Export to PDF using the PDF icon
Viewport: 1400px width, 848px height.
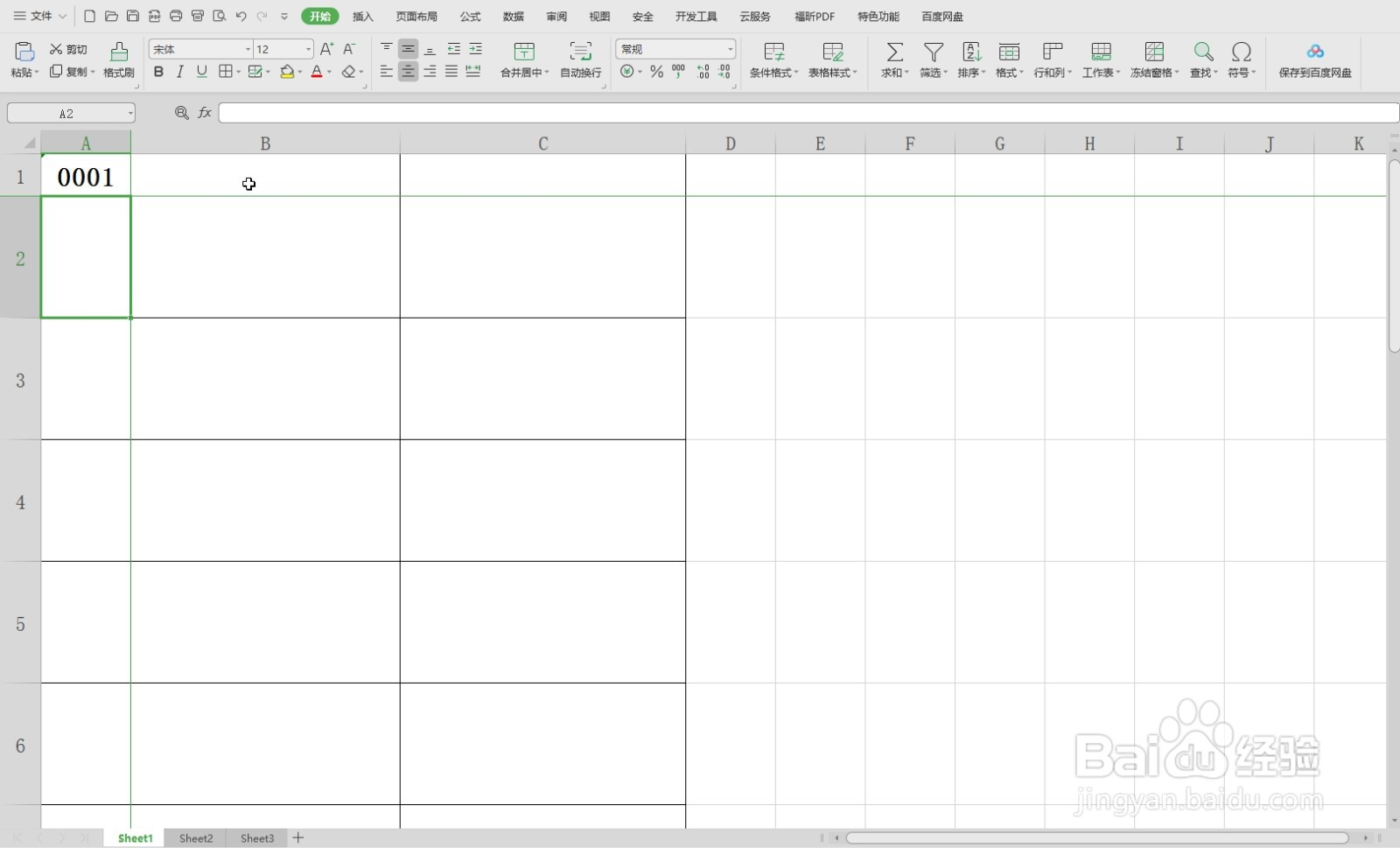point(154,16)
